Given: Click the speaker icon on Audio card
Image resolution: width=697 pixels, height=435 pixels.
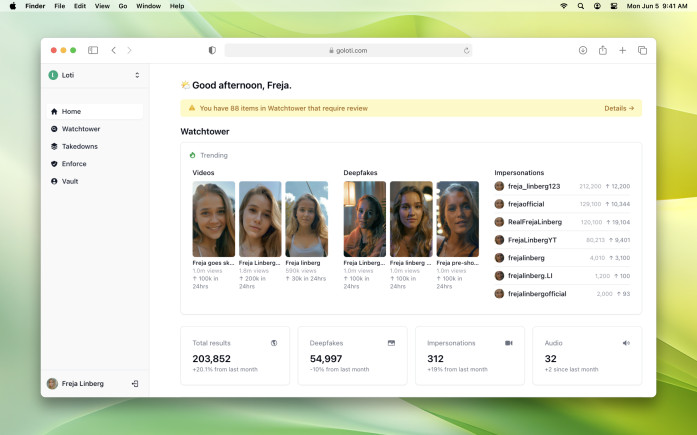Looking at the screenshot, I should click(x=626, y=343).
